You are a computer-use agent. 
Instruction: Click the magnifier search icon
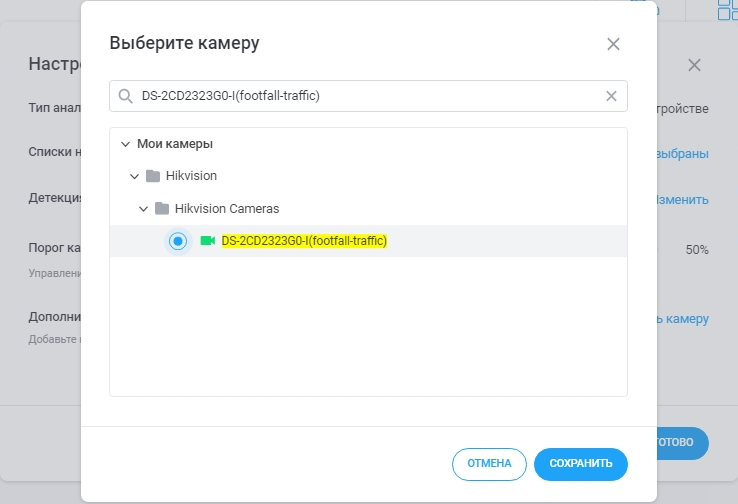(x=126, y=96)
